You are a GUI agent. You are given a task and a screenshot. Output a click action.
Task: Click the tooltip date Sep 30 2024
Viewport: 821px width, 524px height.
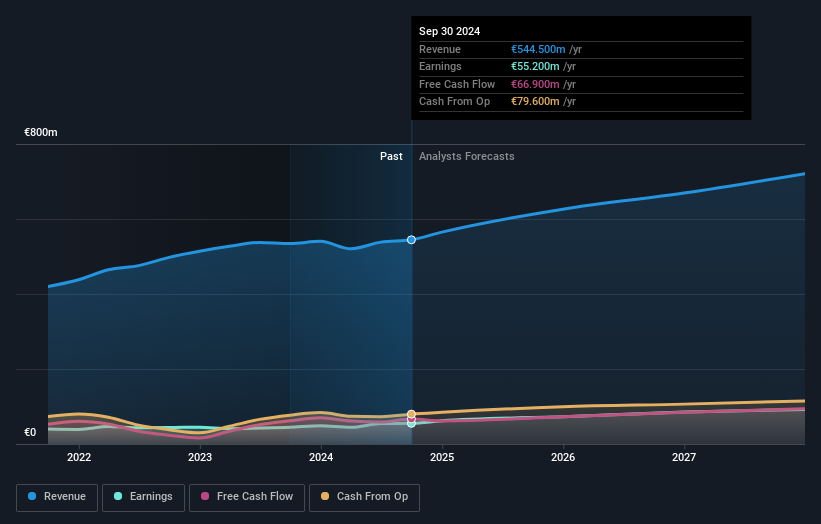pyautogui.click(x=449, y=31)
